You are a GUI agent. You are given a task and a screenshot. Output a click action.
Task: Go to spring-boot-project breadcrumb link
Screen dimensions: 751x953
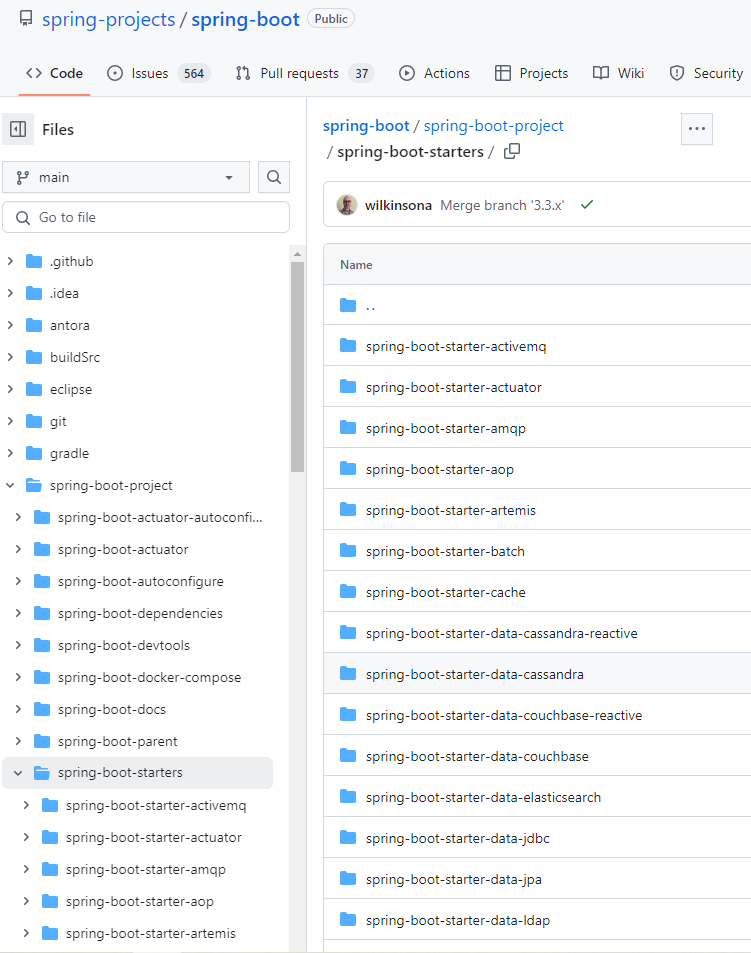(x=493, y=126)
